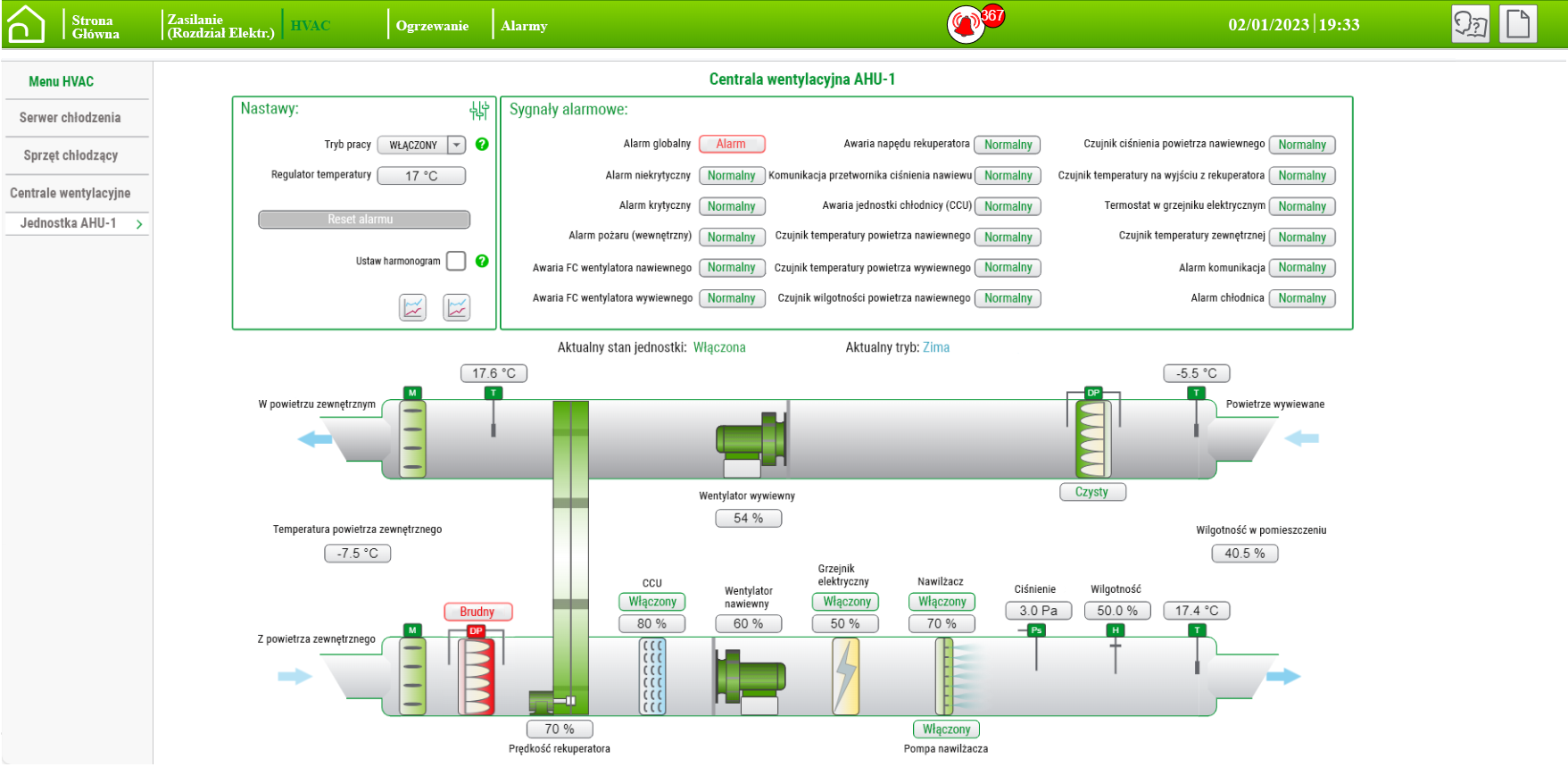Toggle Grzejnik elektryczny Włączony status
Screen dimensions: 1568x767
pyautogui.click(x=846, y=602)
